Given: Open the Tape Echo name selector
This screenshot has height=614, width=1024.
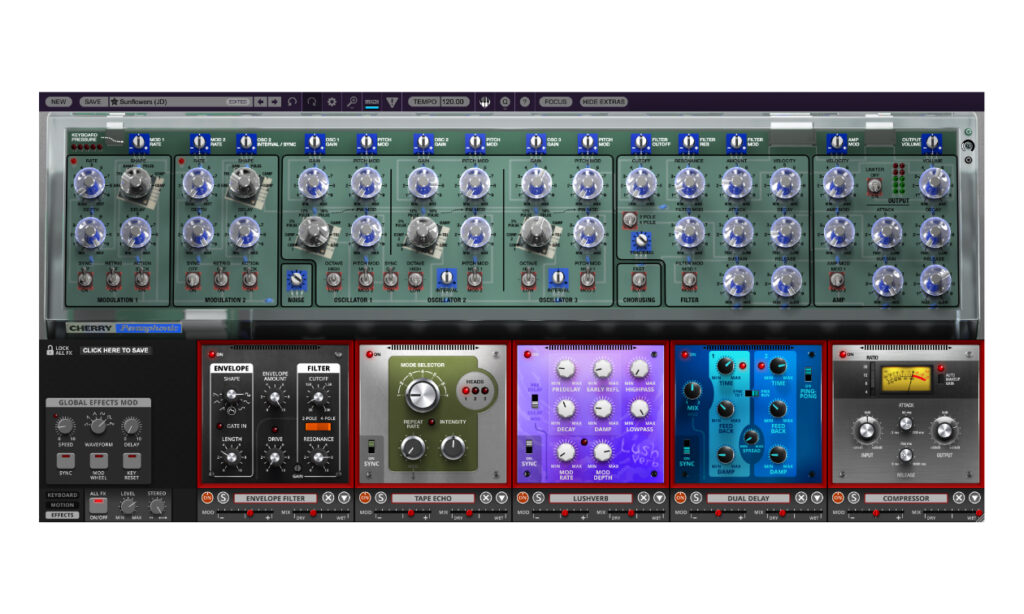Looking at the screenshot, I should click(x=432, y=498).
